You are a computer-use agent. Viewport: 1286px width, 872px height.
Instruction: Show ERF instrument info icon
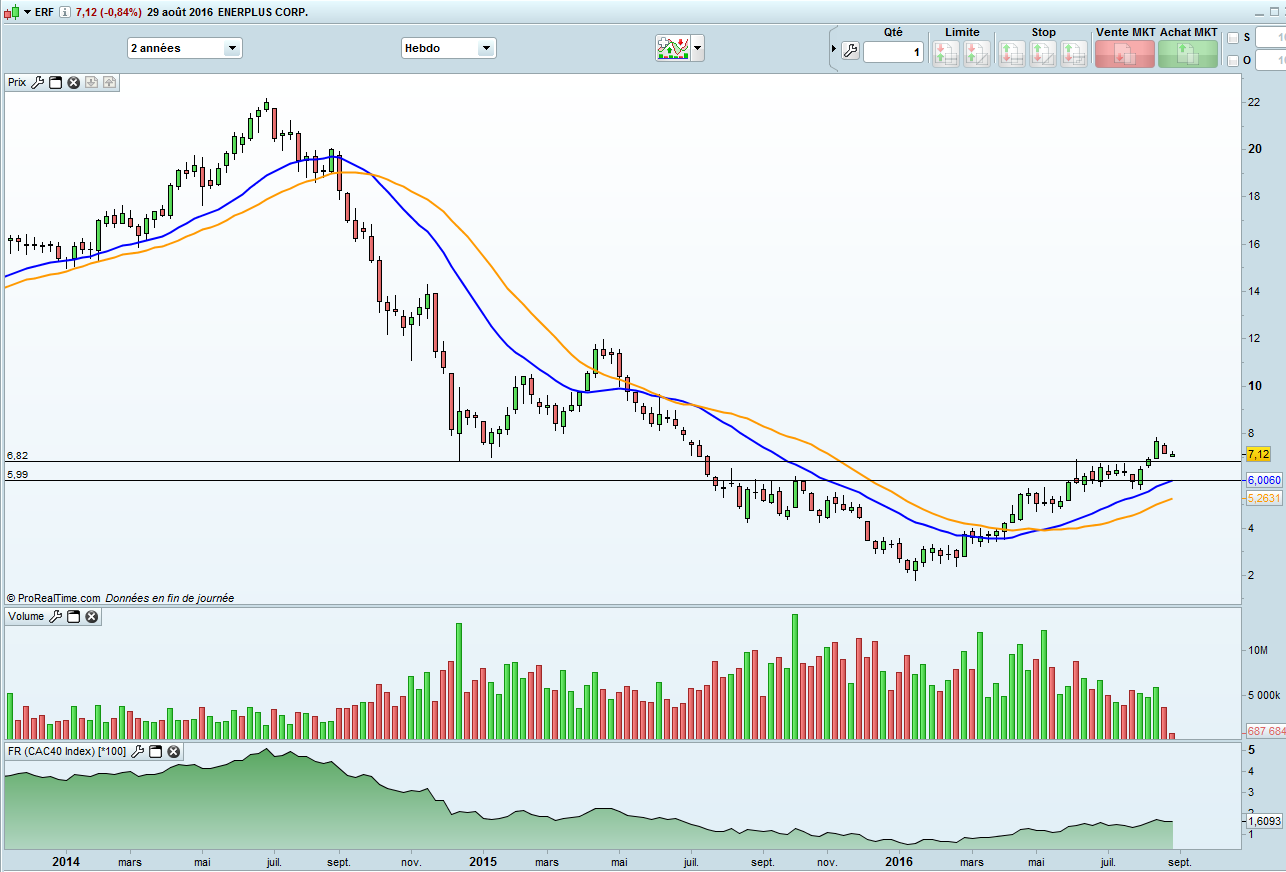pyautogui.click(x=65, y=12)
